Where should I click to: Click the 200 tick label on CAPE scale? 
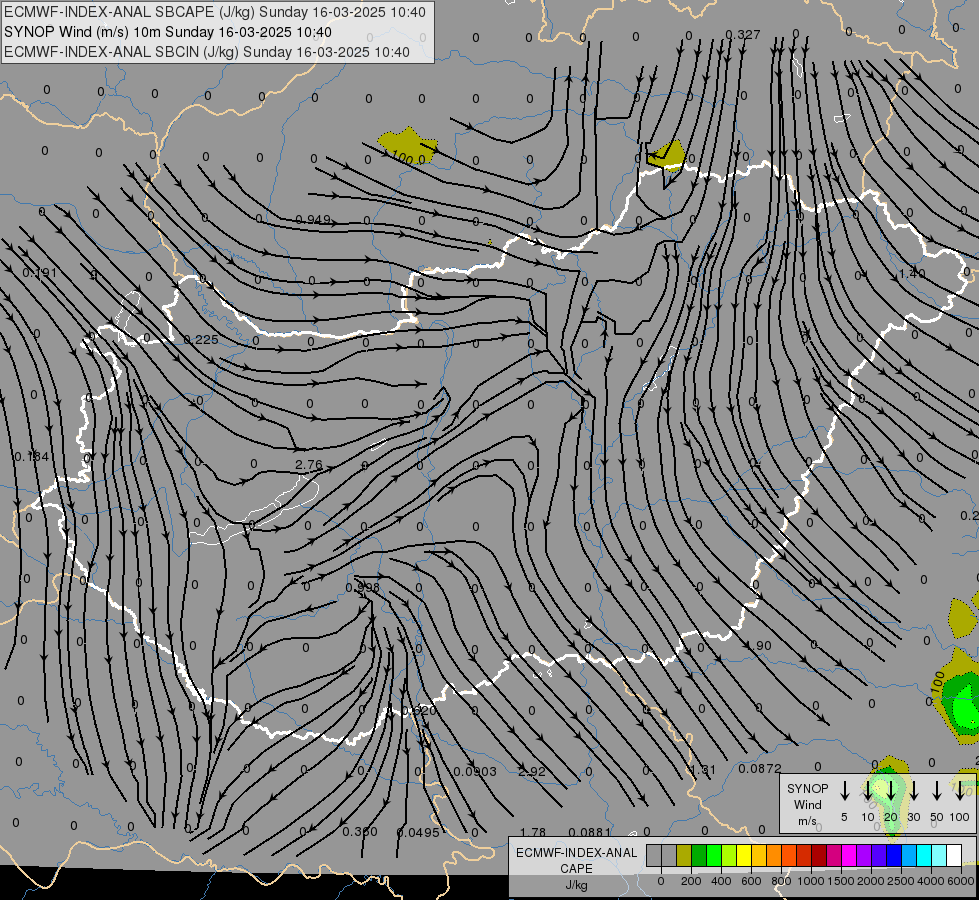(691, 881)
